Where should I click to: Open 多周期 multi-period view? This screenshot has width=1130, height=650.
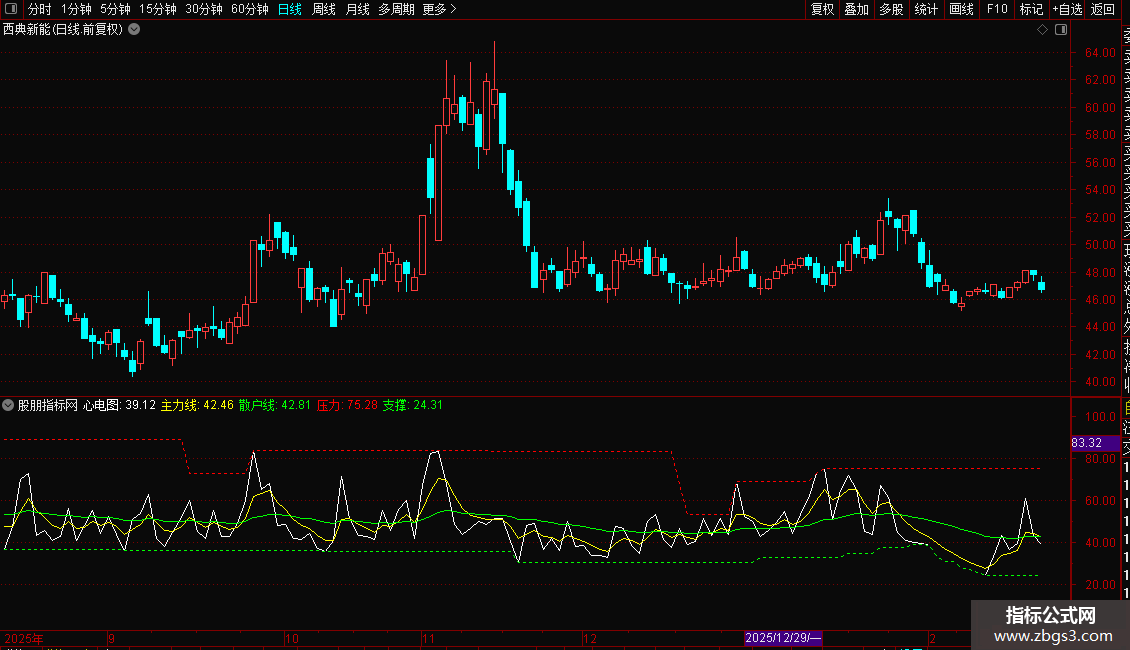pyautogui.click(x=396, y=9)
